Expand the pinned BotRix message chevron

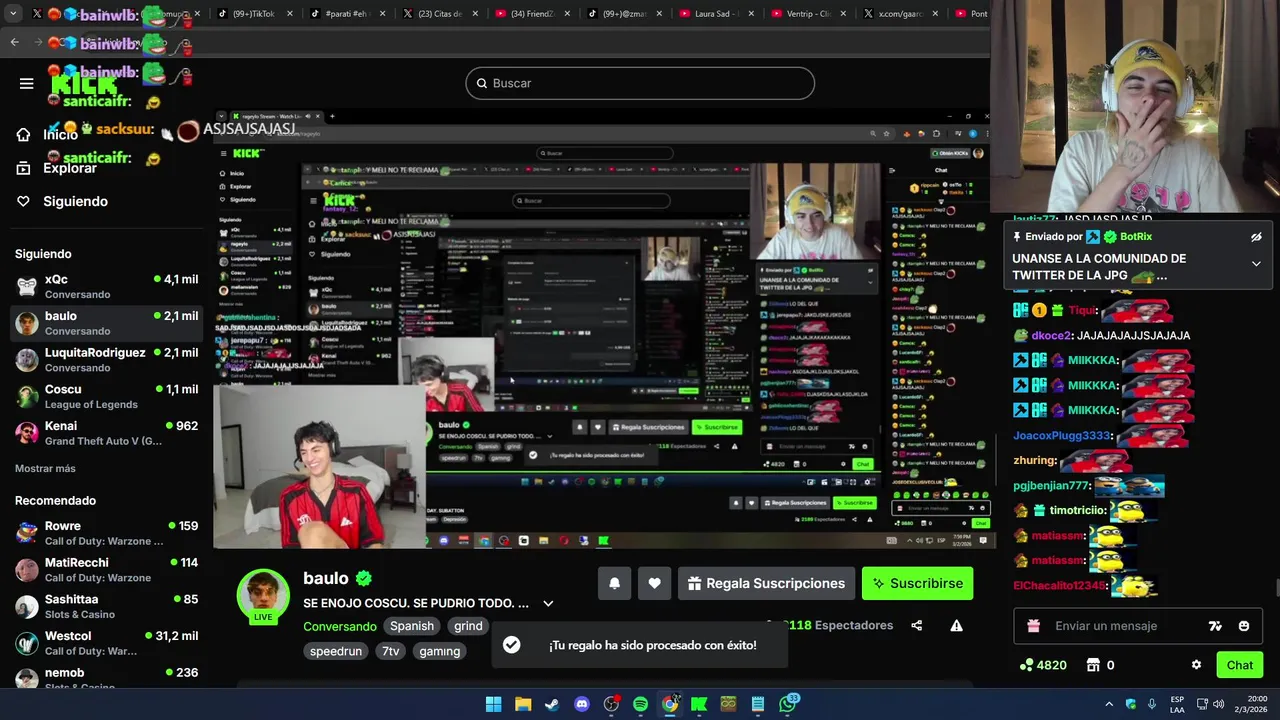point(1256,264)
